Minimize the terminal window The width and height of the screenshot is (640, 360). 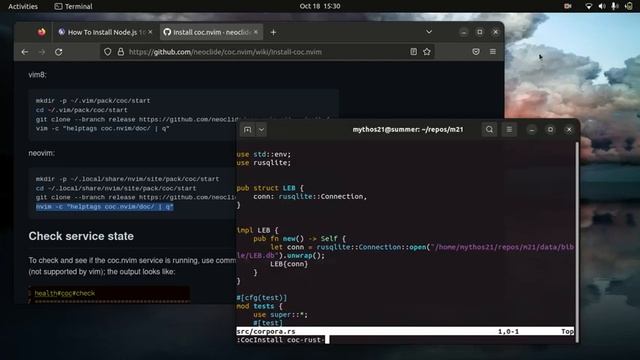[x=531, y=129]
